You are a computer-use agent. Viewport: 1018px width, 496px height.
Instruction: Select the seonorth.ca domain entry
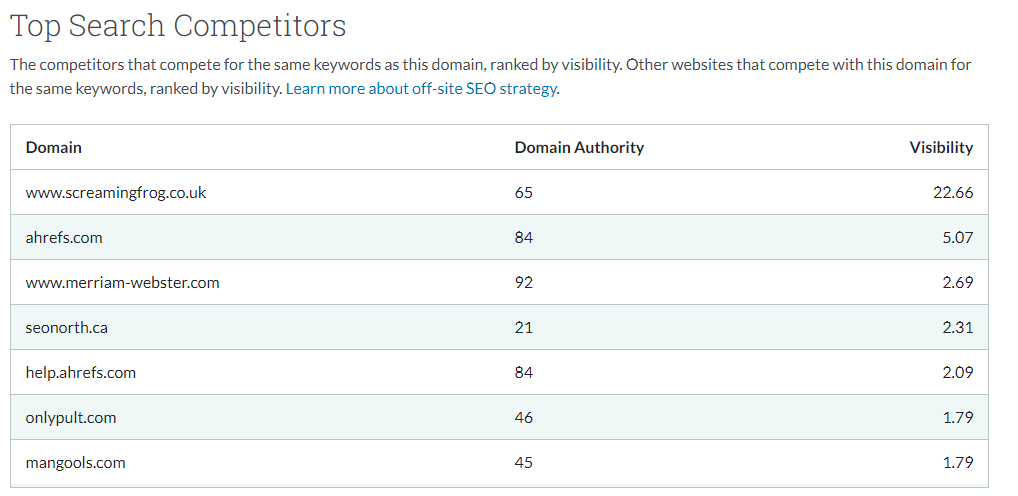67,327
